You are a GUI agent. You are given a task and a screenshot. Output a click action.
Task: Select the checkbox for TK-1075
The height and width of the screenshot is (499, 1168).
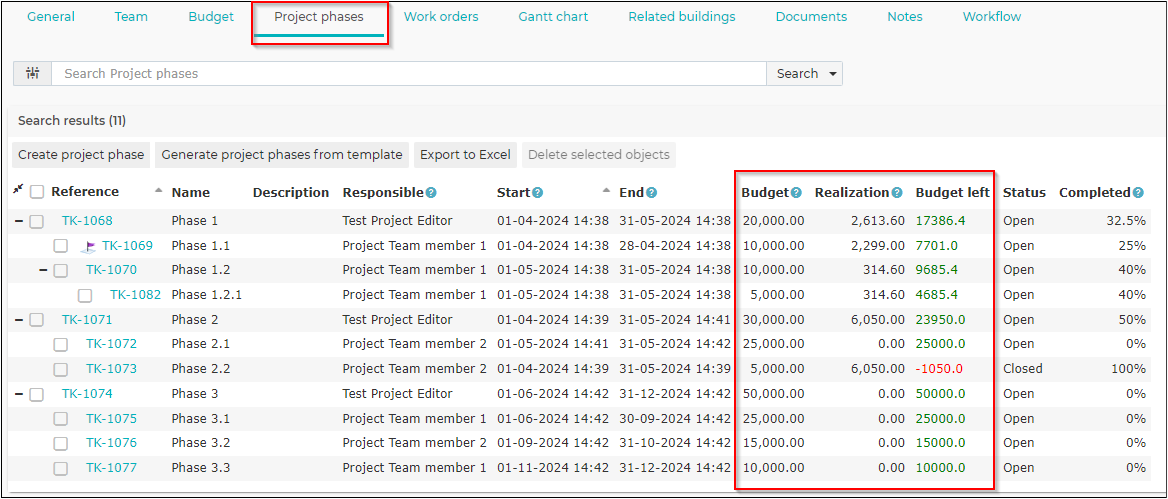coord(60,419)
